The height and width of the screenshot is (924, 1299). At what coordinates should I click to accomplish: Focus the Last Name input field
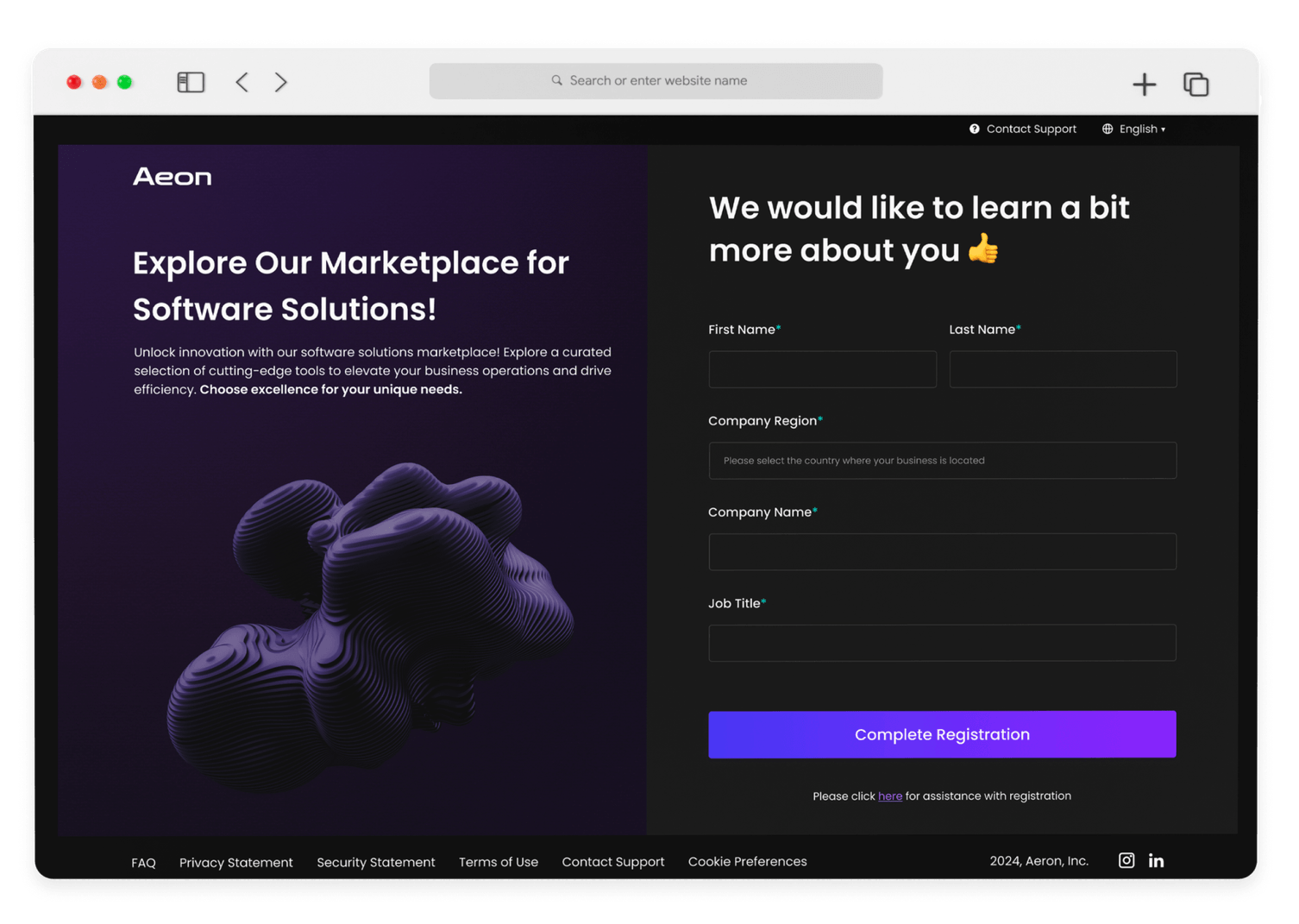[1064, 369]
